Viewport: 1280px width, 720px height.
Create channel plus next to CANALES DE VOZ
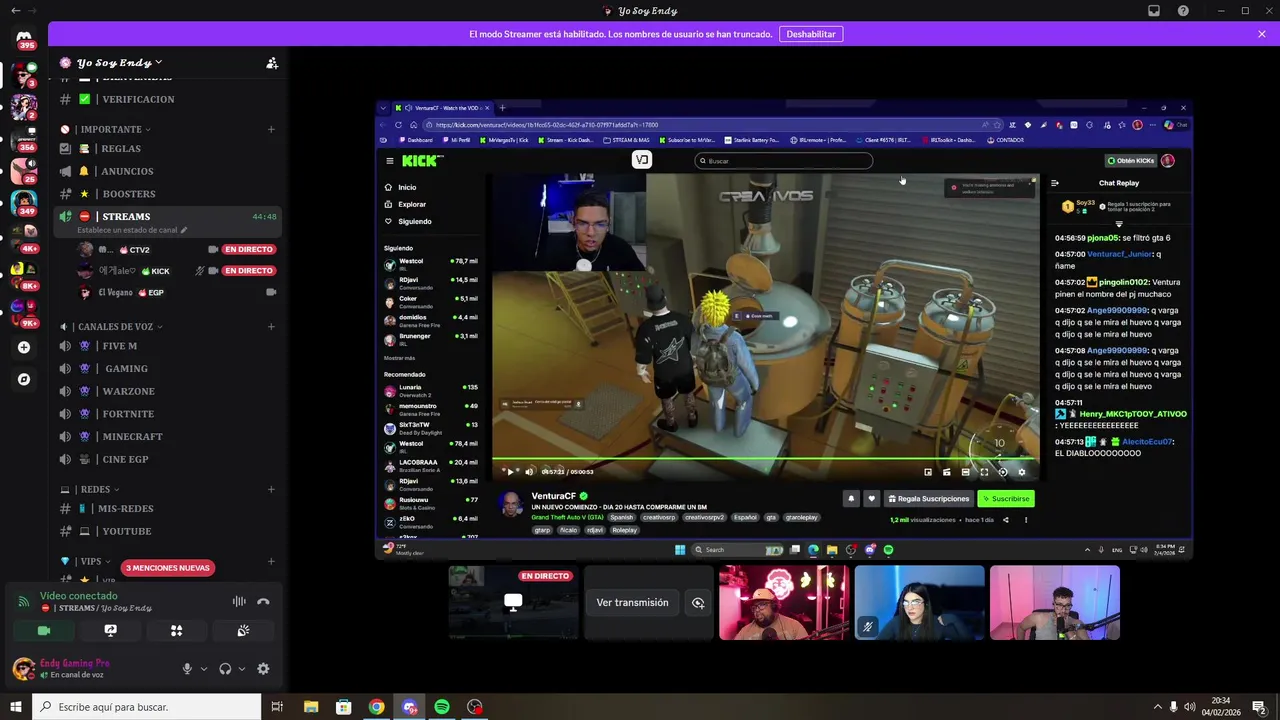click(271, 326)
